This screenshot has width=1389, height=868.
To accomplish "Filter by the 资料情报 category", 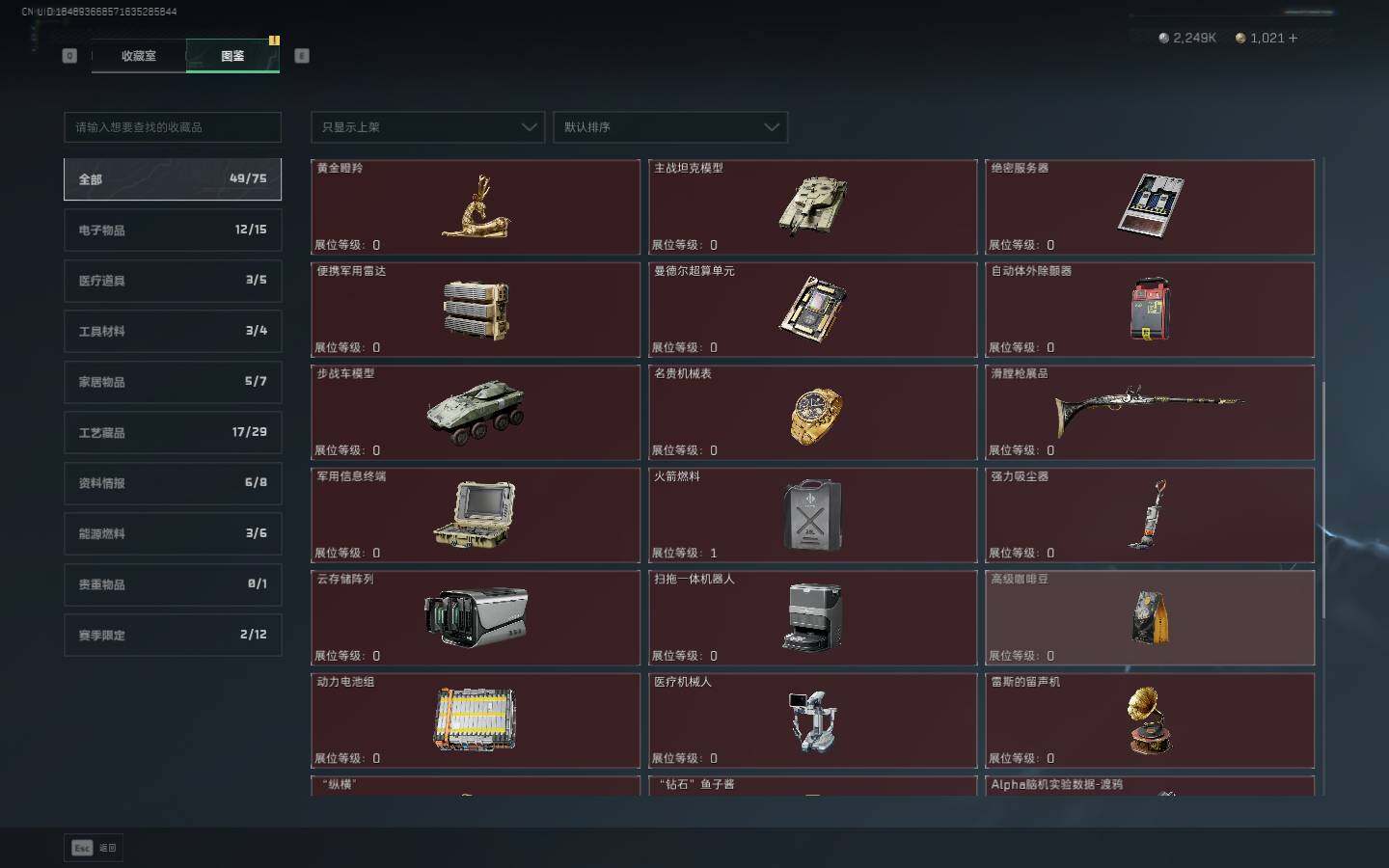I will [x=173, y=483].
